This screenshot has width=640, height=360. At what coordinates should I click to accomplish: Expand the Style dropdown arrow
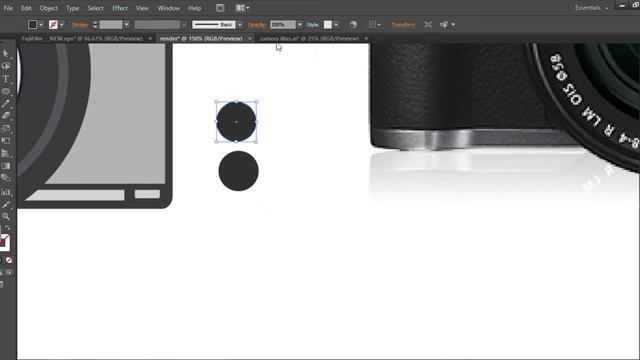point(336,25)
